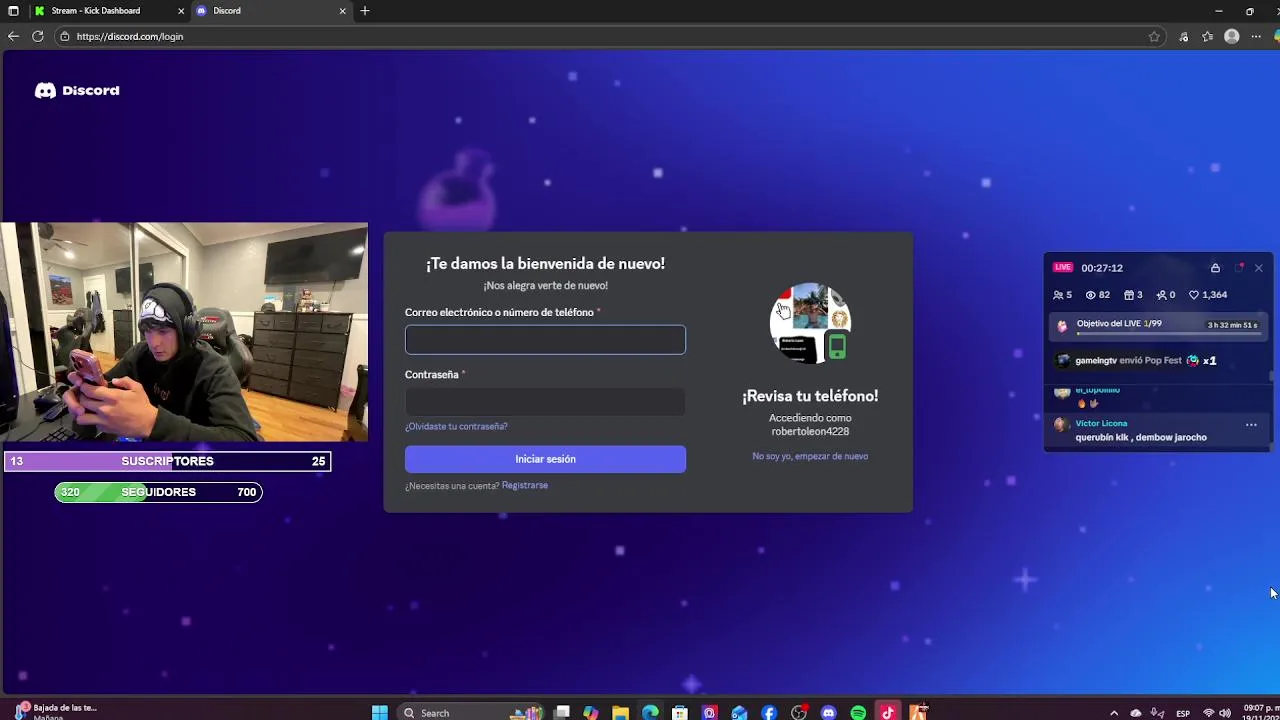This screenshot has width=1280, height=720.
Task: Click gameingtv's Pop Fest gift notification
Action: tap(1136, 360)
